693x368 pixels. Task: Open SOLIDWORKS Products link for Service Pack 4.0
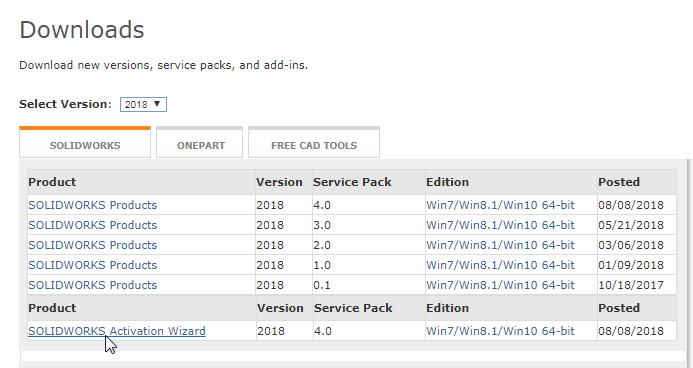[92, 205]
